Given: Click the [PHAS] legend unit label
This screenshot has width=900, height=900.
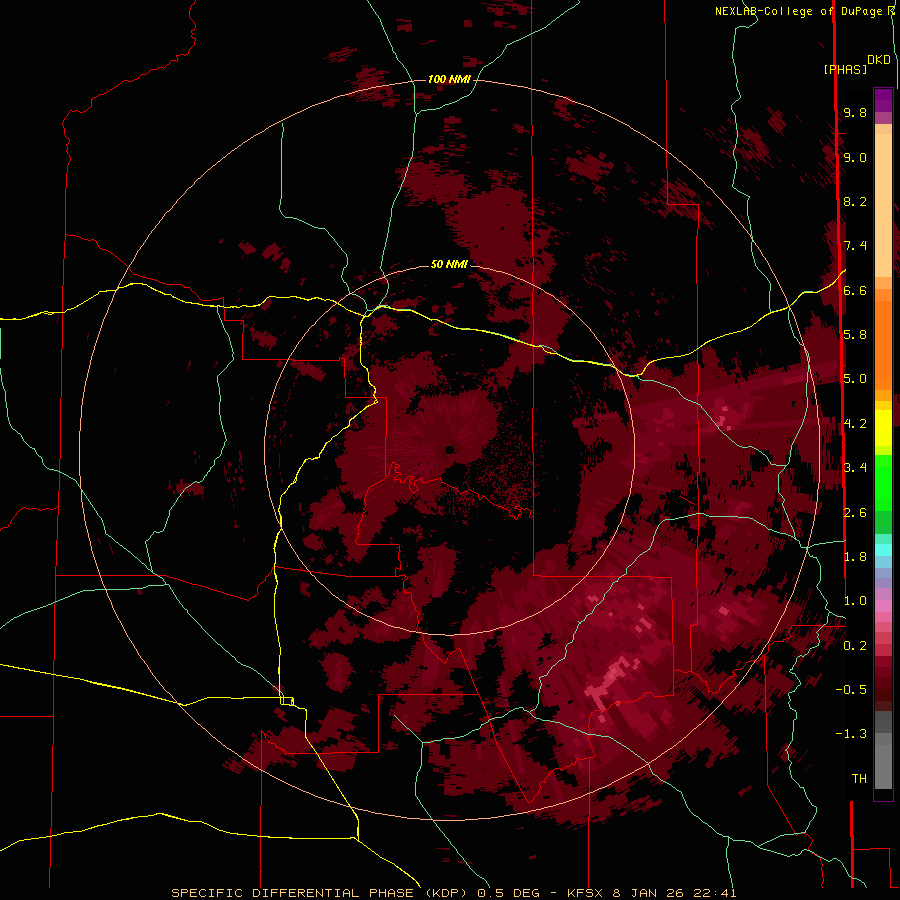Looking at the screenshot, I should pos(845,69).
